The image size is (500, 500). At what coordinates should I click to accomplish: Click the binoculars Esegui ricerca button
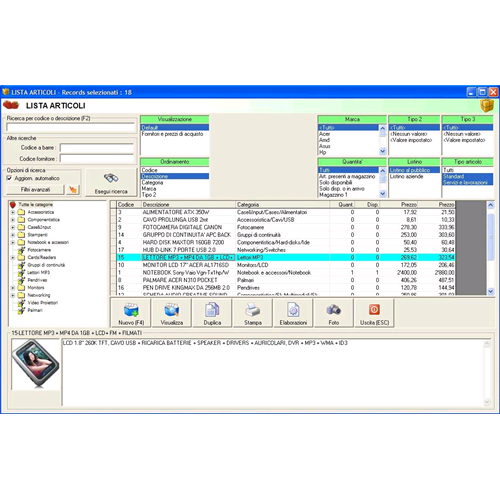tap(111, 182)
